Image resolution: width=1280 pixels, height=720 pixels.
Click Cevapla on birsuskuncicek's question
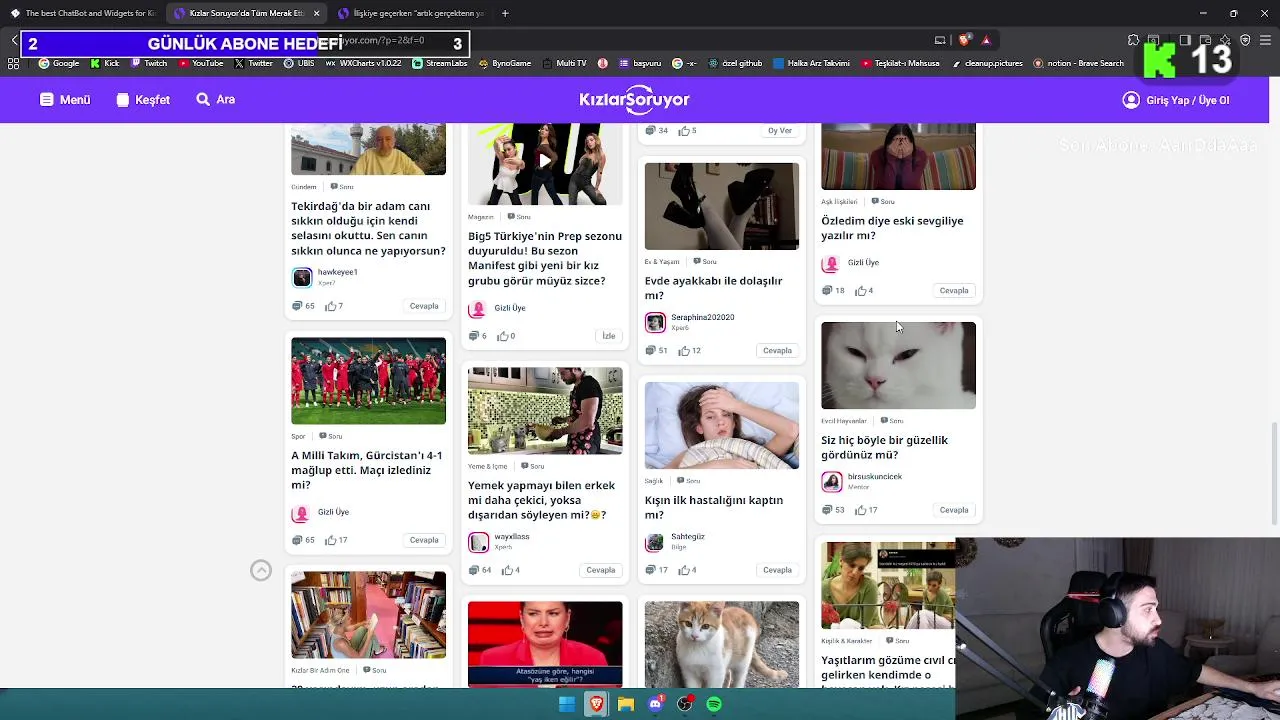(x=954, y=510)
